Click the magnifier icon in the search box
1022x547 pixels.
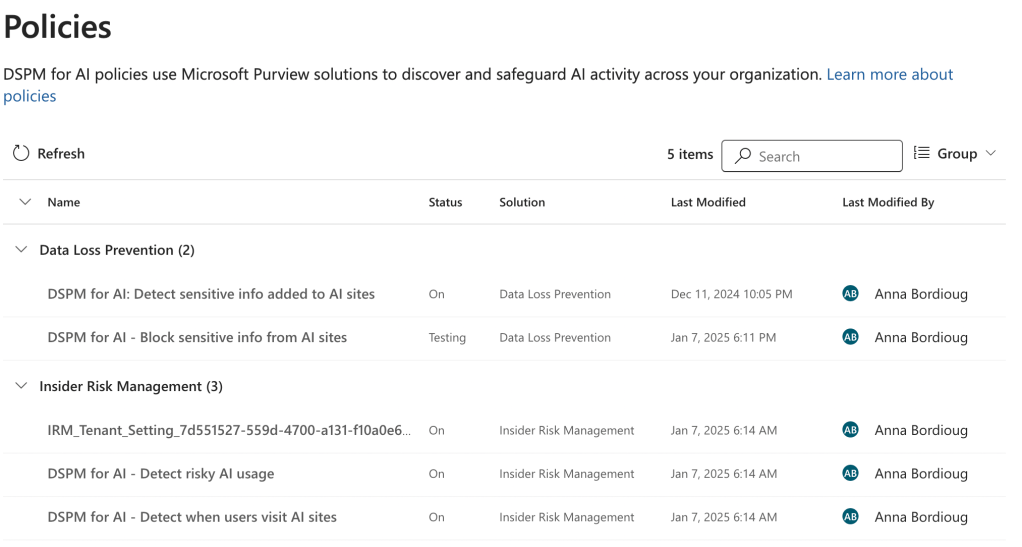743,156
